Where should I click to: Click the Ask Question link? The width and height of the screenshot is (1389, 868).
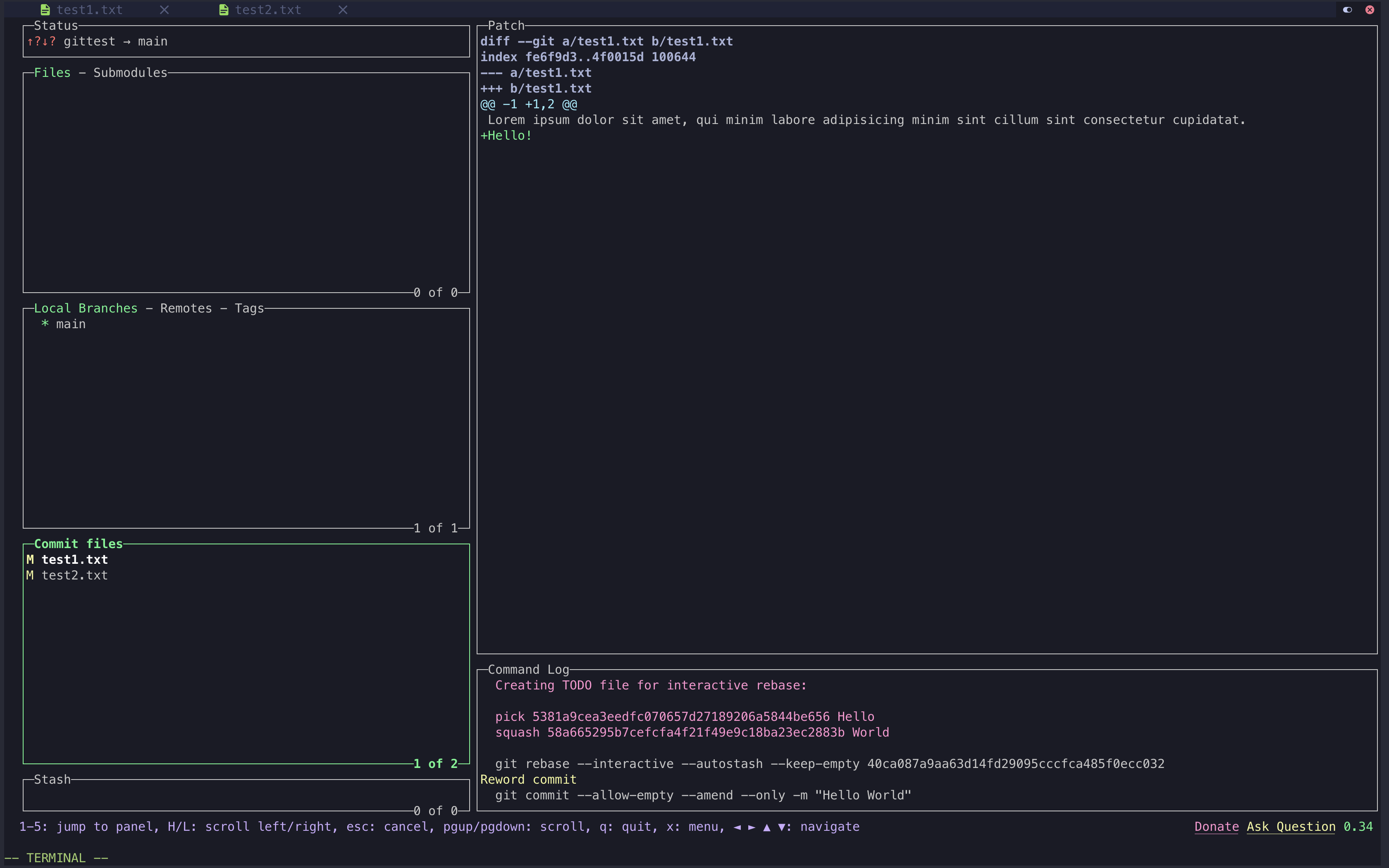tap(1291, 827)
